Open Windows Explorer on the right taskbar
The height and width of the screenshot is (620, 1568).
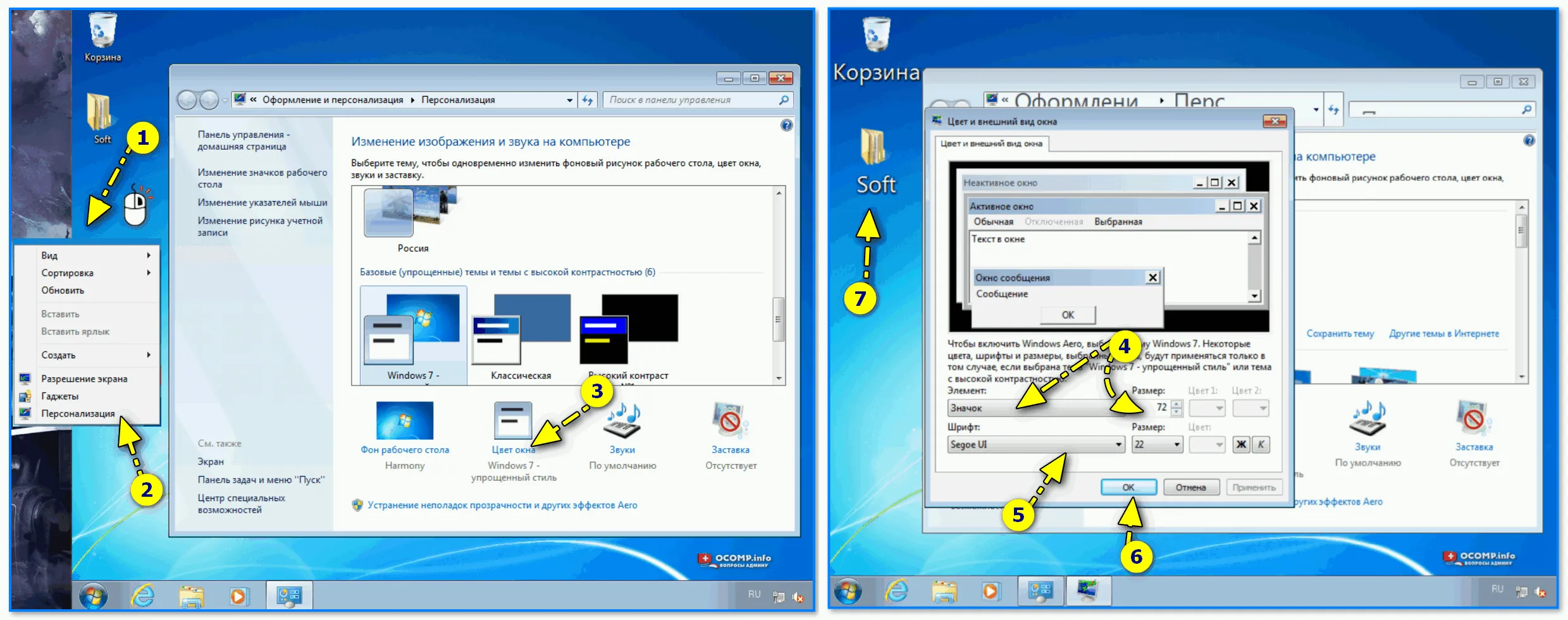coord(944,592)
